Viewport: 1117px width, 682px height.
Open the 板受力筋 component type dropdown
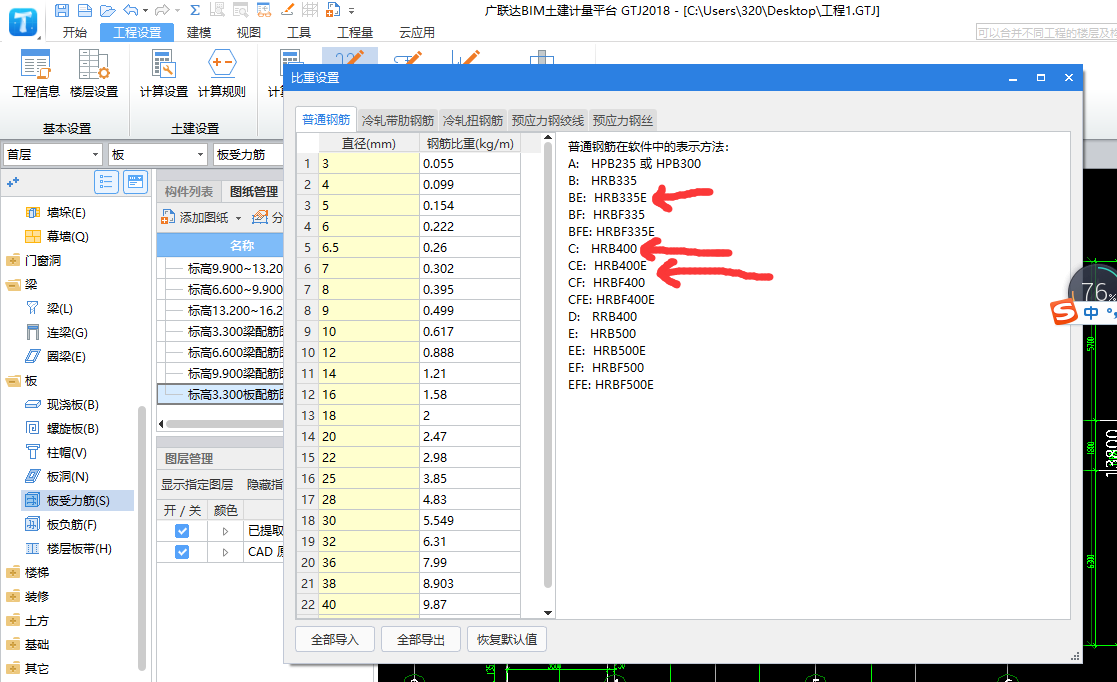point(247,155)
